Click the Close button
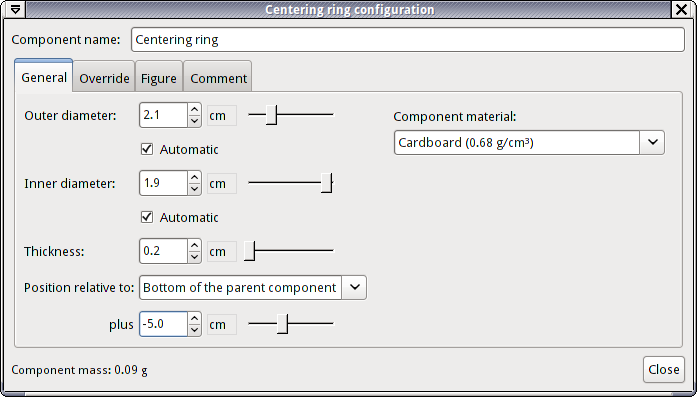 click(x=664, y=369)
